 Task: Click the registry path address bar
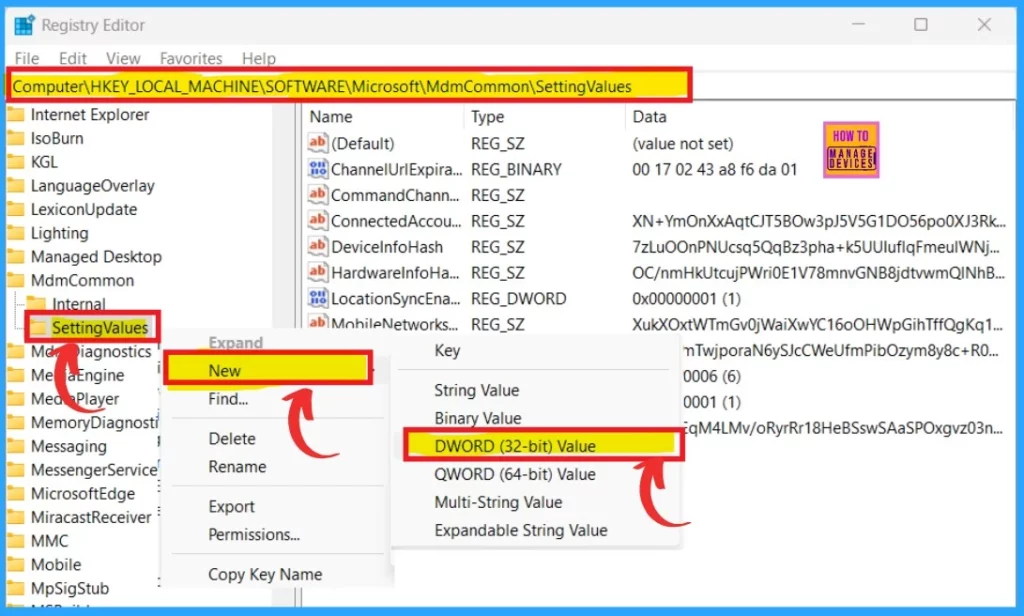(x=349, y=86)
